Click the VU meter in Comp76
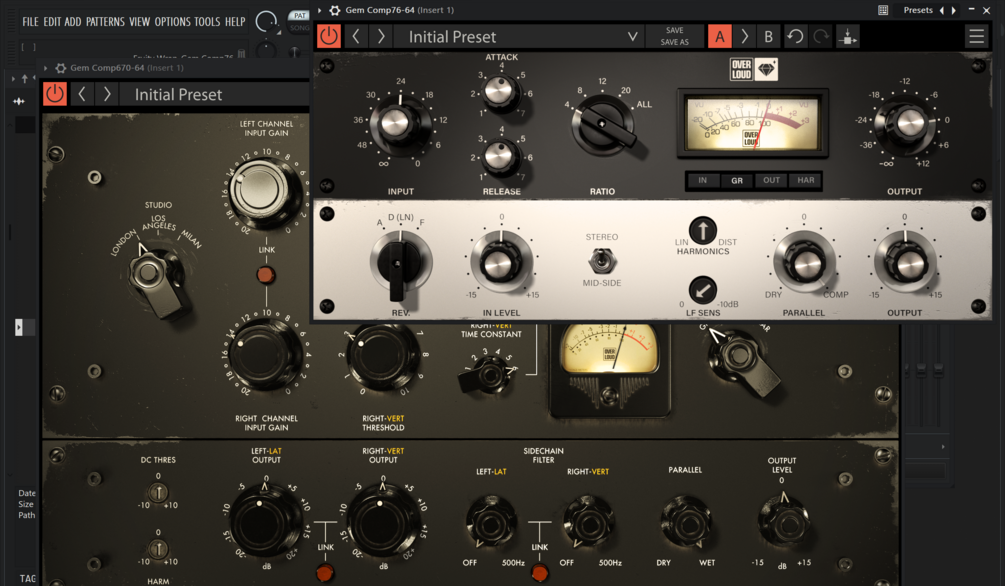This screenshot has height=586, width=1005. pyautogui.click(x=753, y=124)
